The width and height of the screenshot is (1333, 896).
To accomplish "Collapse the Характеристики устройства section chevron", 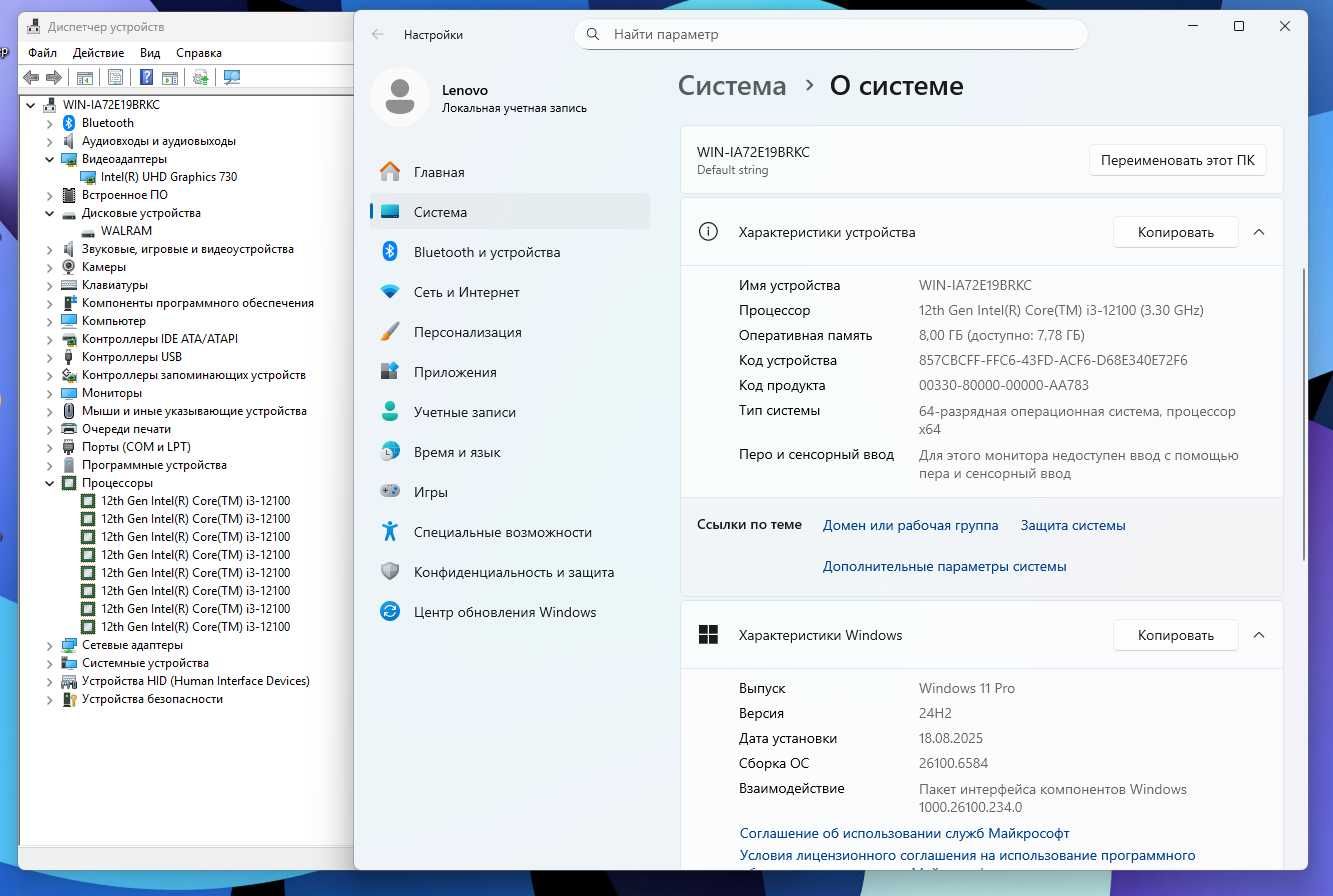I will (x=1259, y=232).
